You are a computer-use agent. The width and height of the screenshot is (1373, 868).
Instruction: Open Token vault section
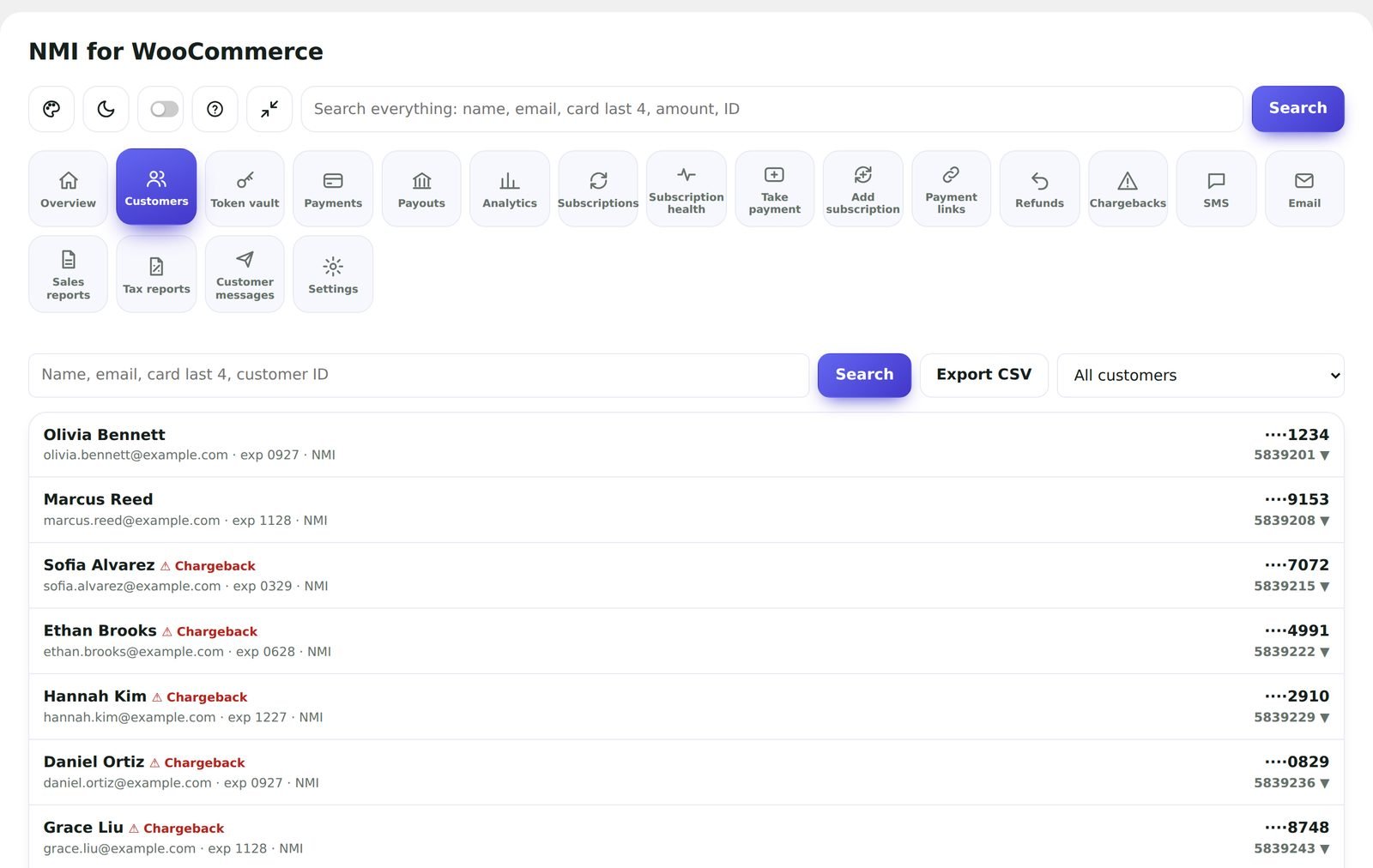tap(245, 189)
